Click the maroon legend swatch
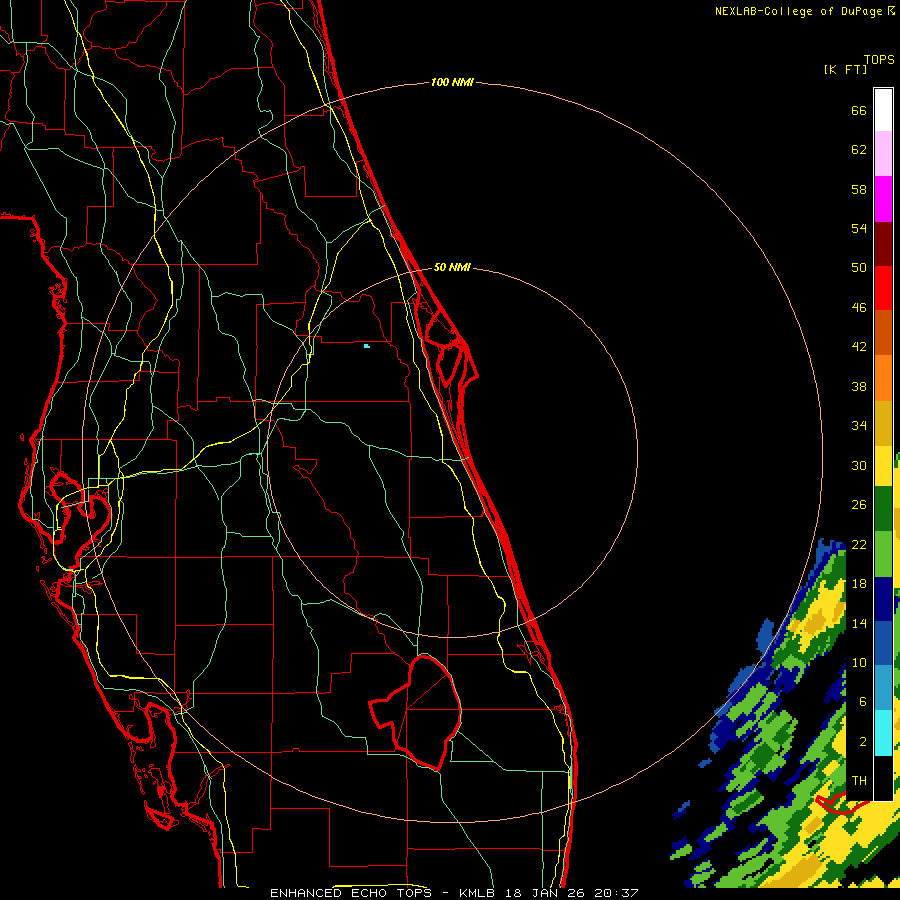Screen dimensions: 900x900 (883, 244)
